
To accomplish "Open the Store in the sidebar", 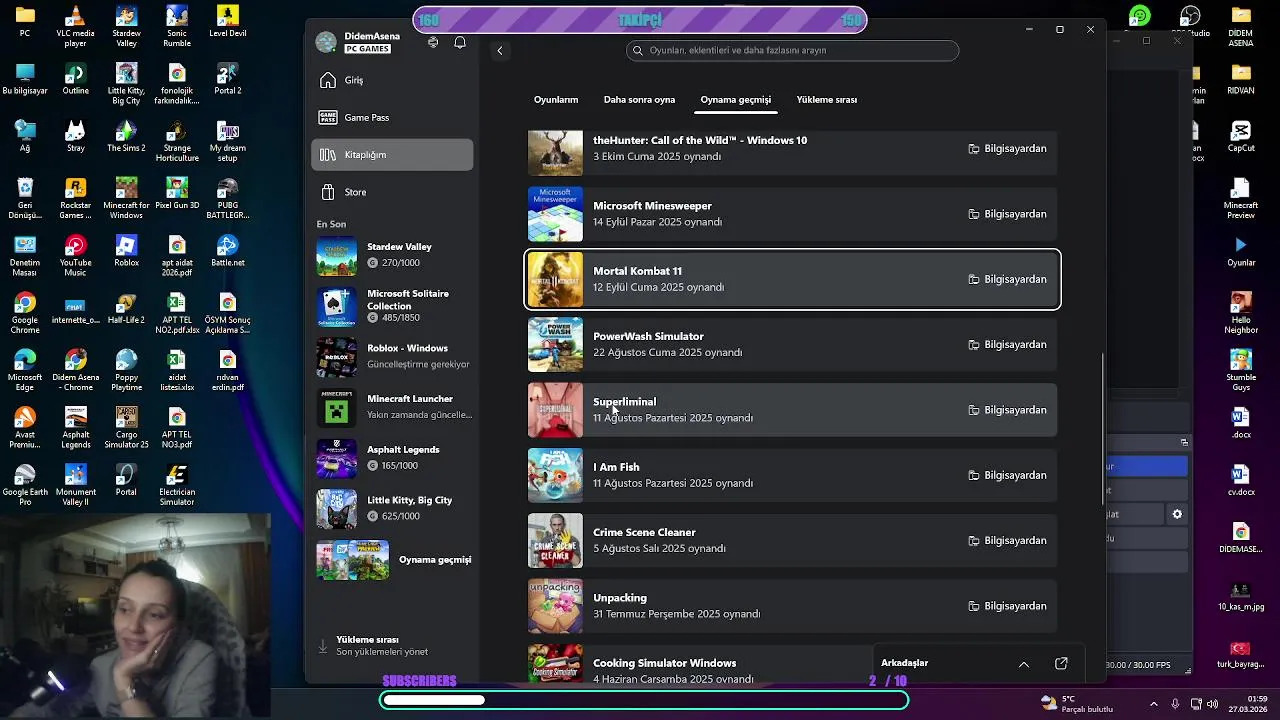I will tap(392, 192).
